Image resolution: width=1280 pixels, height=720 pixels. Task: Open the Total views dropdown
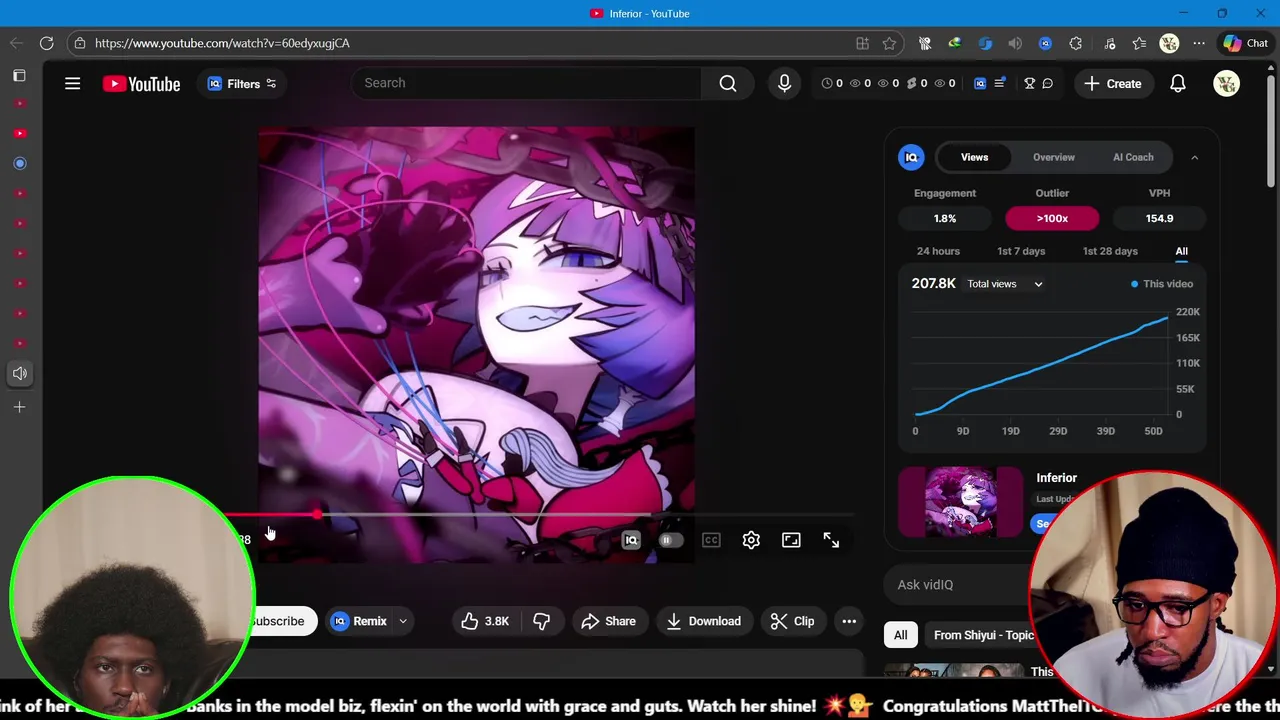(x=1004, y=284)
